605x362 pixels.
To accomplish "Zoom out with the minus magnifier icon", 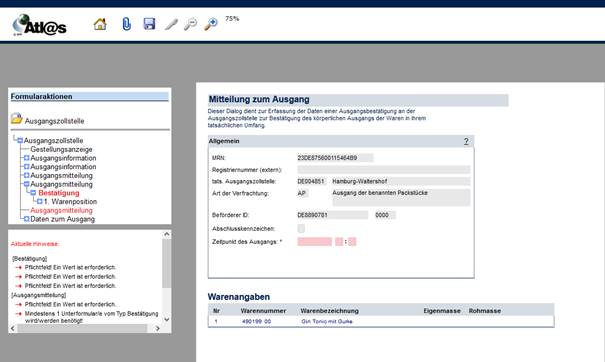I will click(190, 24).
